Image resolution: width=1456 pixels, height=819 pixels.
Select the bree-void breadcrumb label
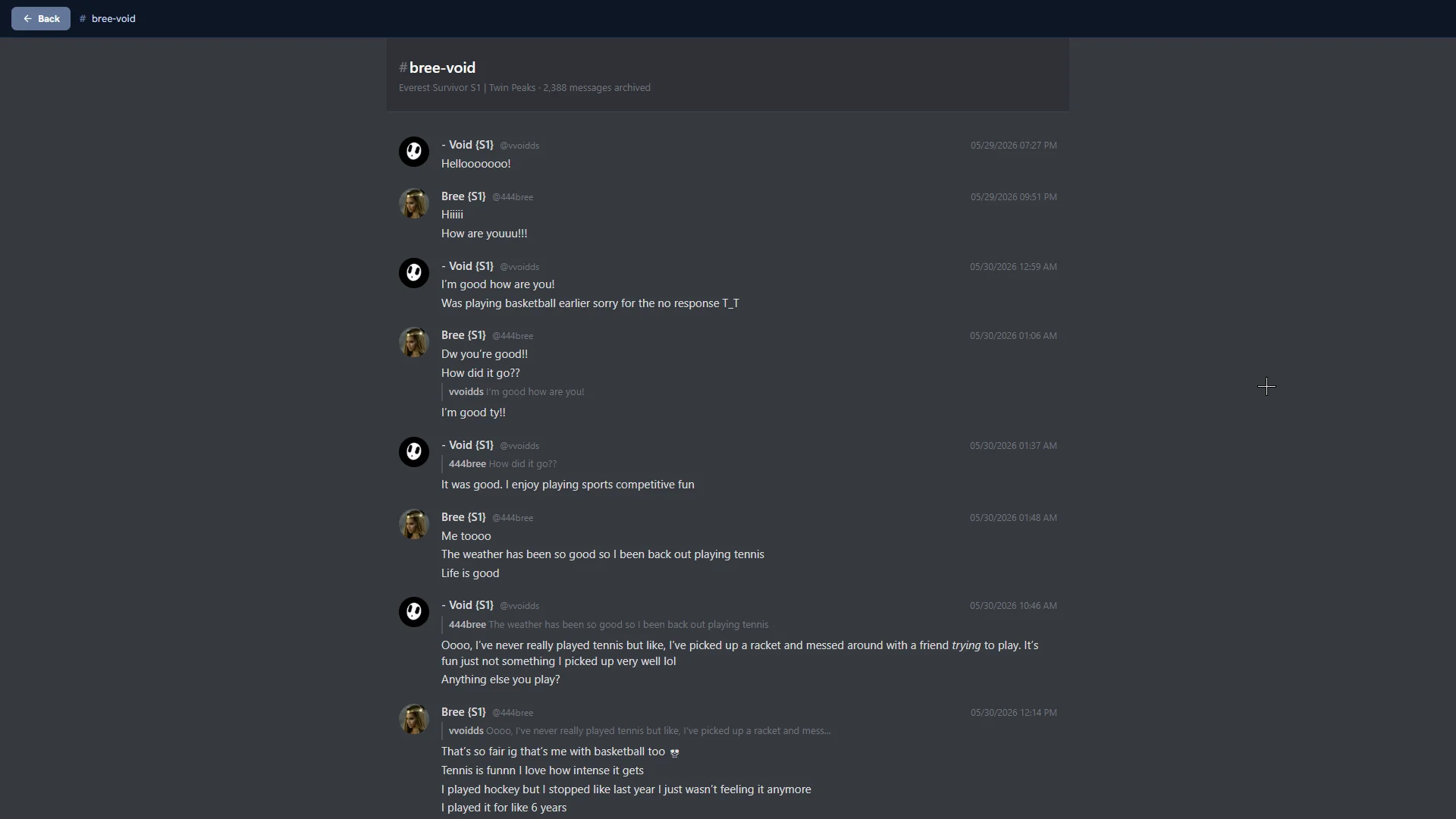[x=114, y=18]
